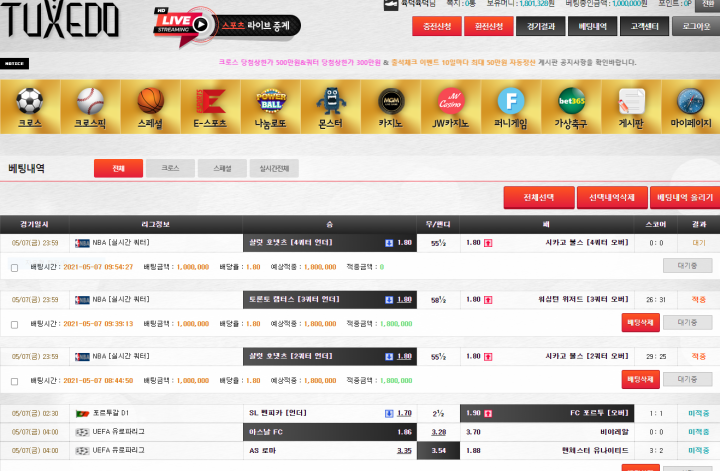
Task: Click up arrow beside 시카고 불스 2쿼터 오버
Action: (x=488, y=357)
